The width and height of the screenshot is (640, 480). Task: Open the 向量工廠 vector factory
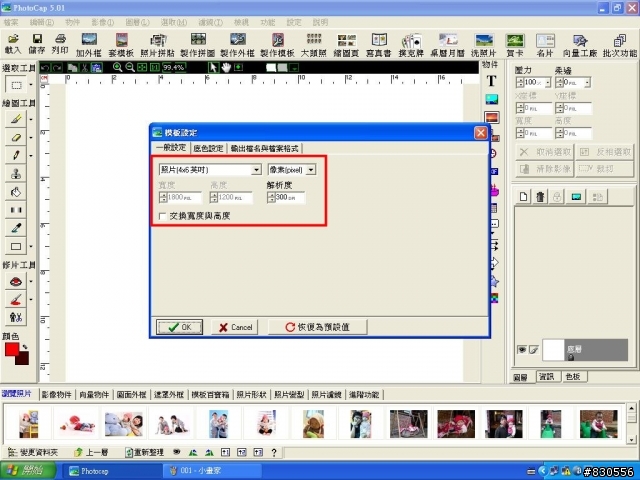tap(580, 45)
